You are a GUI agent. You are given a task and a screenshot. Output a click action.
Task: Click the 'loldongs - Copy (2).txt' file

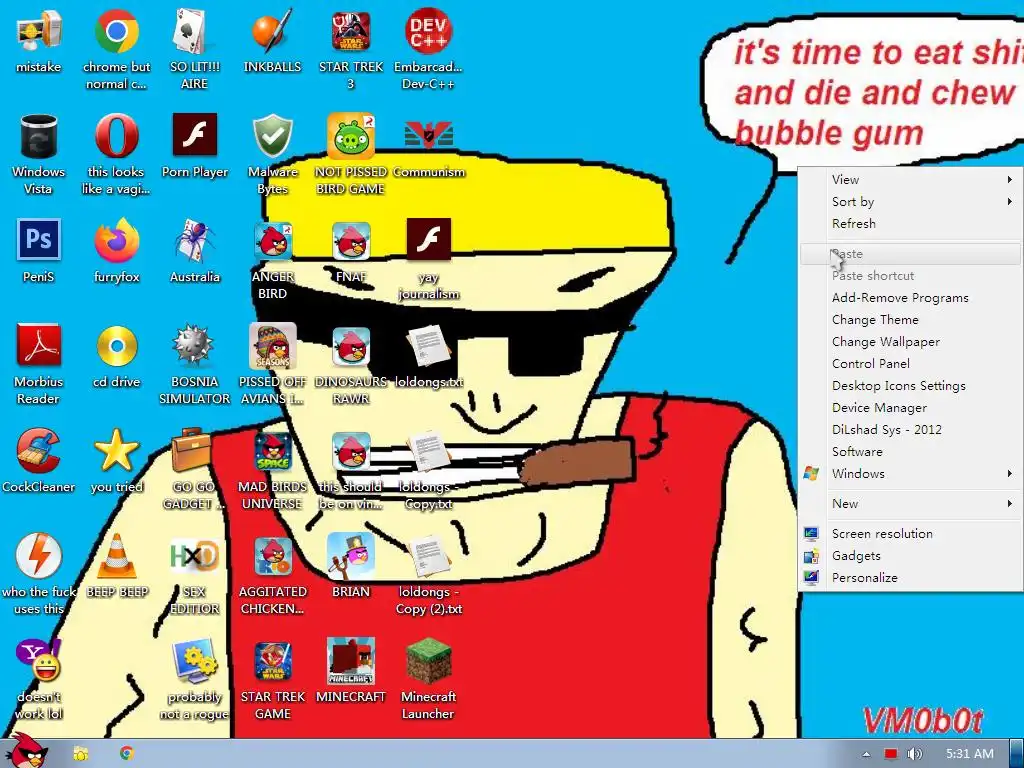point(428,575)
